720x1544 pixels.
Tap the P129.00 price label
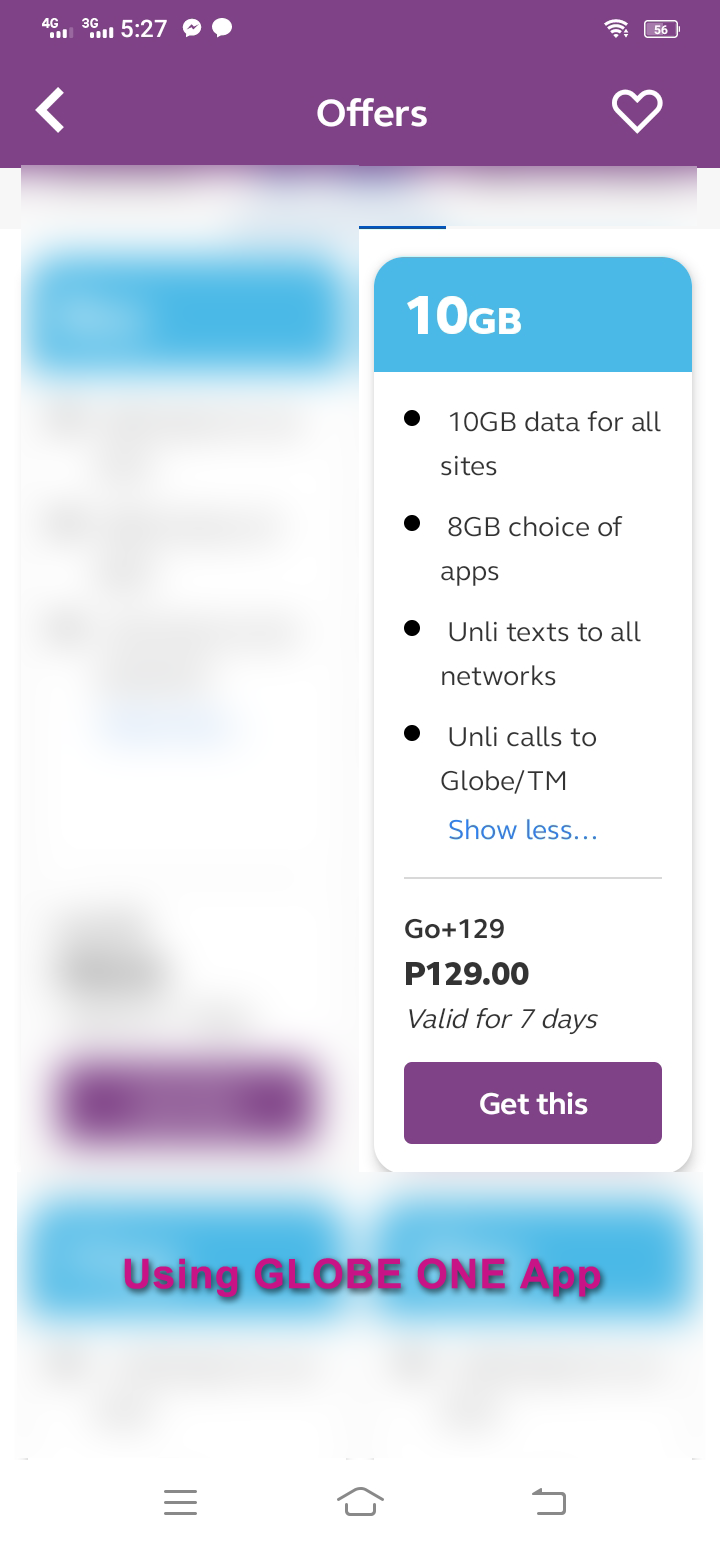point(466,973)
